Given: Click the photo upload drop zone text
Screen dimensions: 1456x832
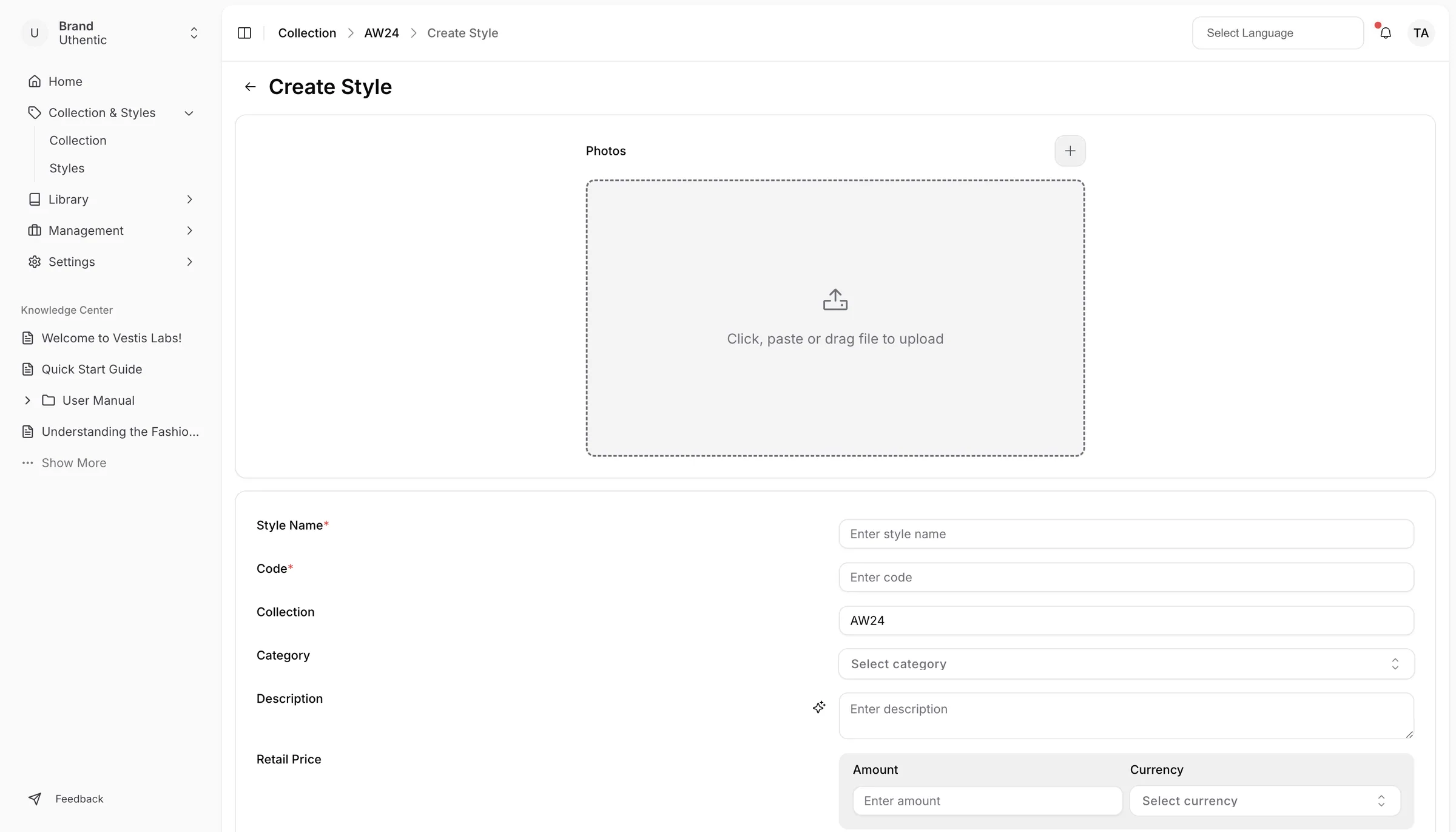Looking at the screenshot, I should [x=835, y=339].
